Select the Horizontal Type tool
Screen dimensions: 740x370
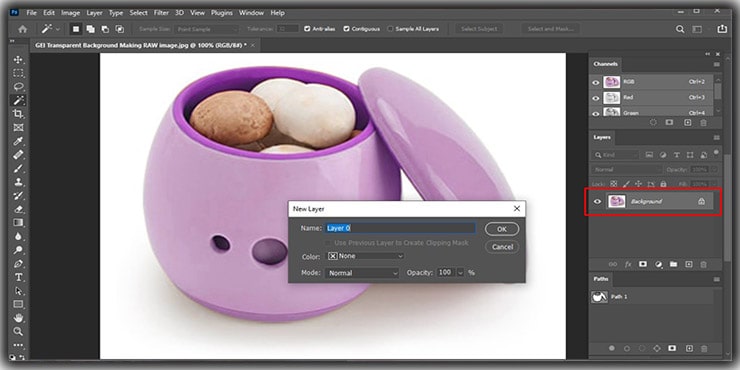pyautogui.click(x=18, y=277)
